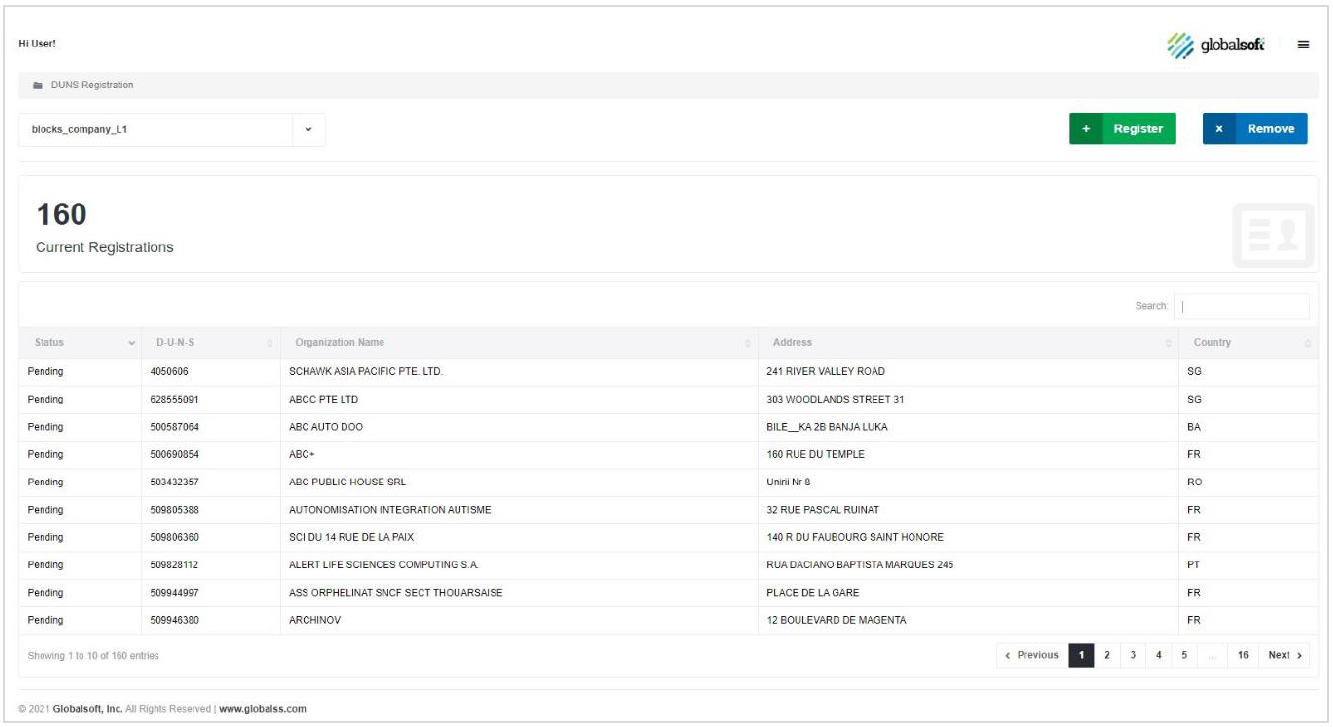Sort by D-U-N-S column
The image size is (1333, 727).
pyautogui.click(x=210, y=343)
